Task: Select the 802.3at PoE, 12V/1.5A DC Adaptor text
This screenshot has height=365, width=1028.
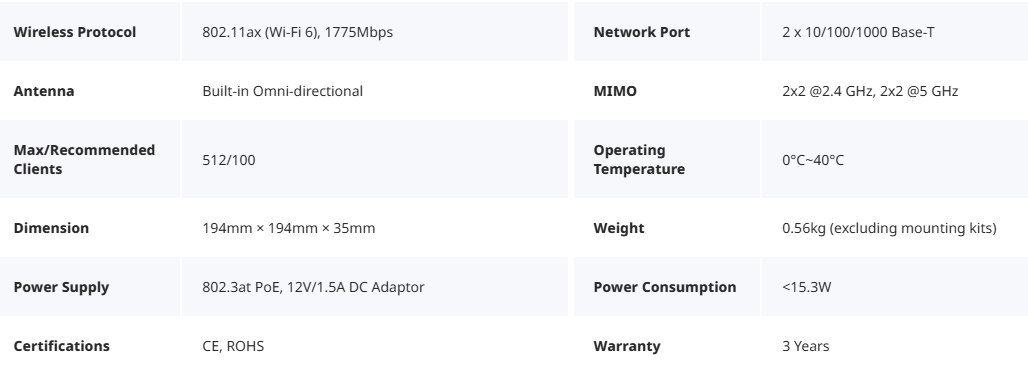Action: (x=313, y=287)
